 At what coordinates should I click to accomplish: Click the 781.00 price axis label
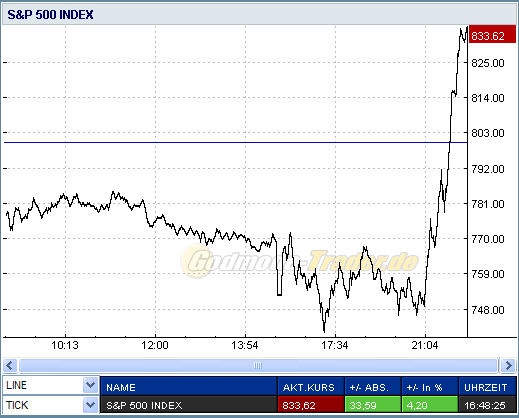point(488,204)
